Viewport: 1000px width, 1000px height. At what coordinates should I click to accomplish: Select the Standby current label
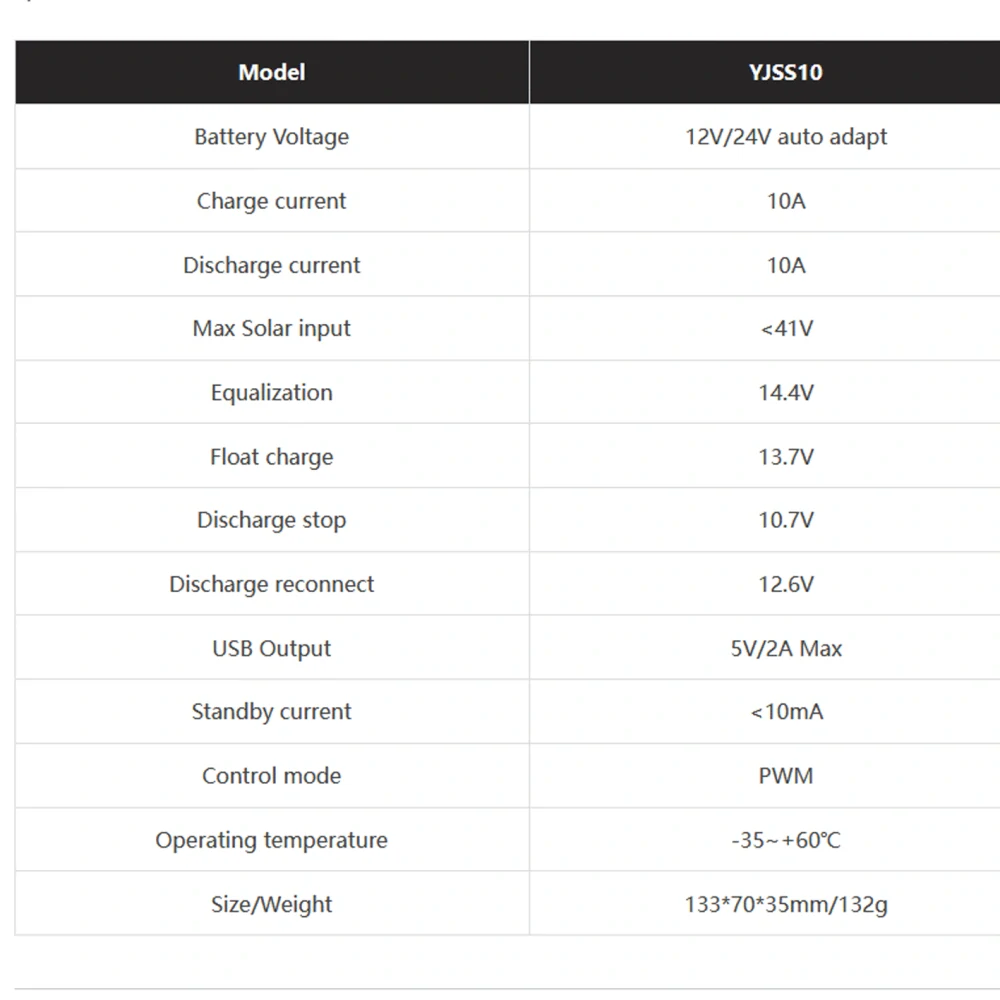pyautogui.click(x=272, y=711)
